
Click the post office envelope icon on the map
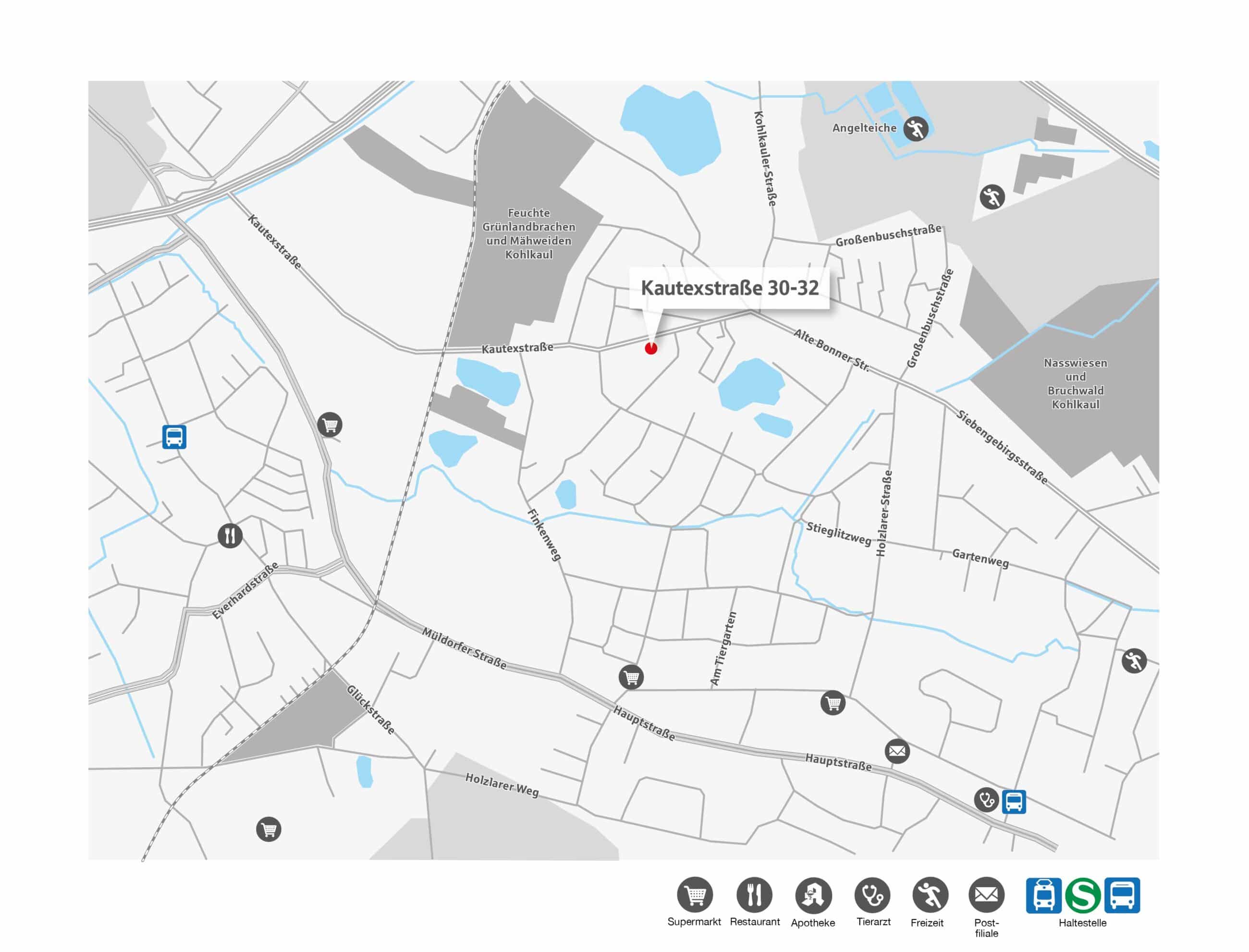click(897, 751)
